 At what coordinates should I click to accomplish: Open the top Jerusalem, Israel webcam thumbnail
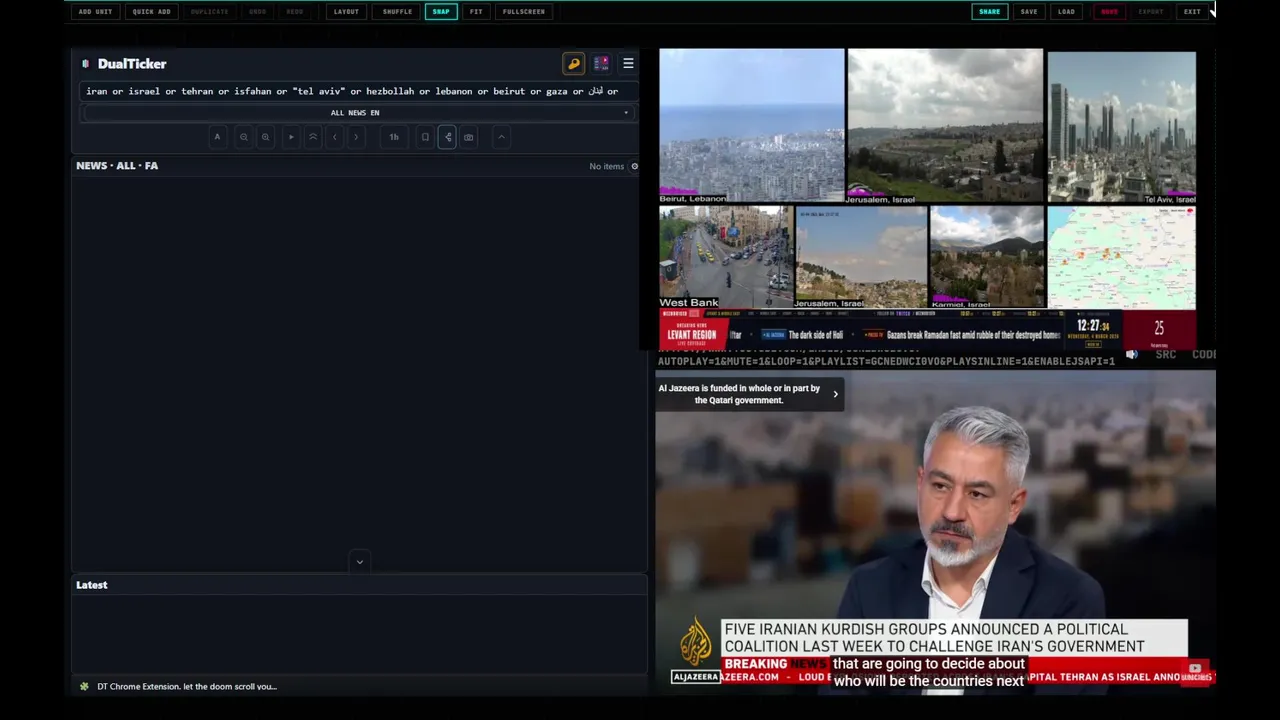[x=945, y=125]
